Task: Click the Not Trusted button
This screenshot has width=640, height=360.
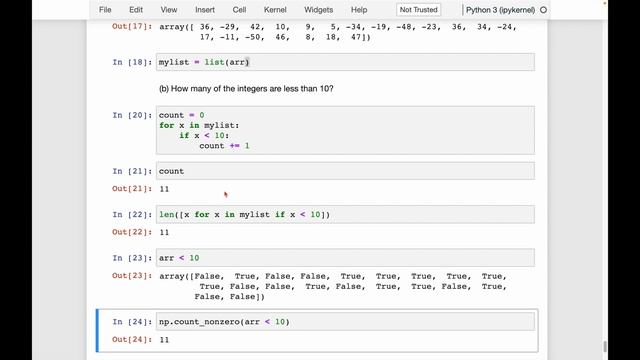Action: point(418,10)
